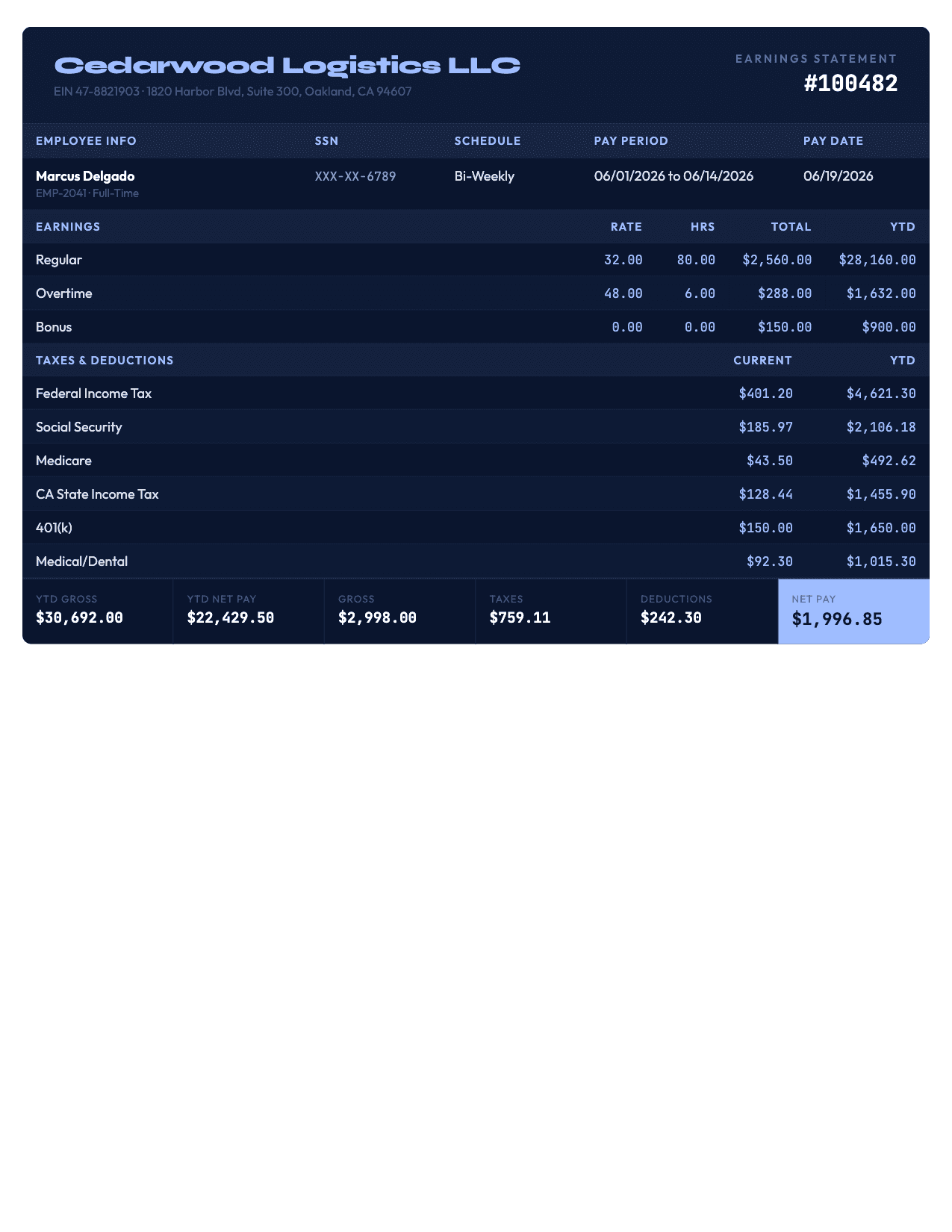Image resolution: width=952 pixels, height=1232 pixels.
Task: Select the Bonus YTD $900.00
Action: point(889,327)
